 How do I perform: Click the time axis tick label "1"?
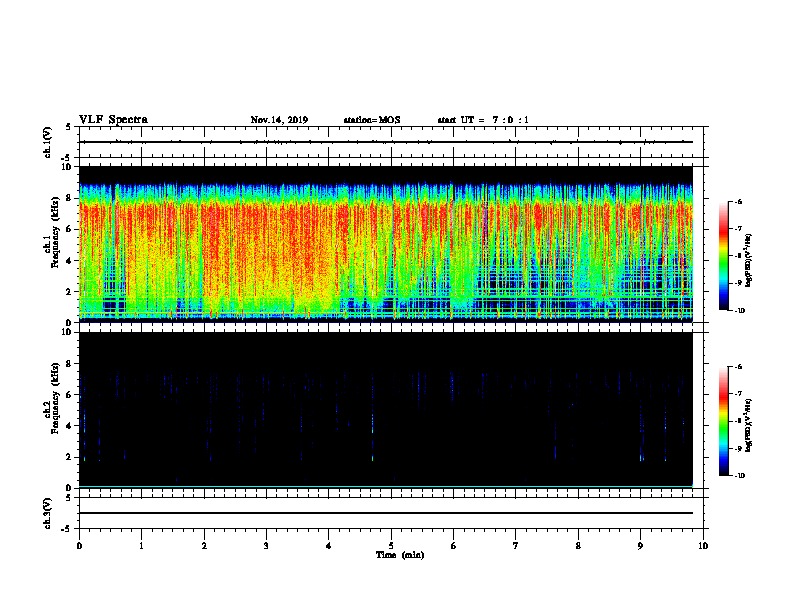141,546
